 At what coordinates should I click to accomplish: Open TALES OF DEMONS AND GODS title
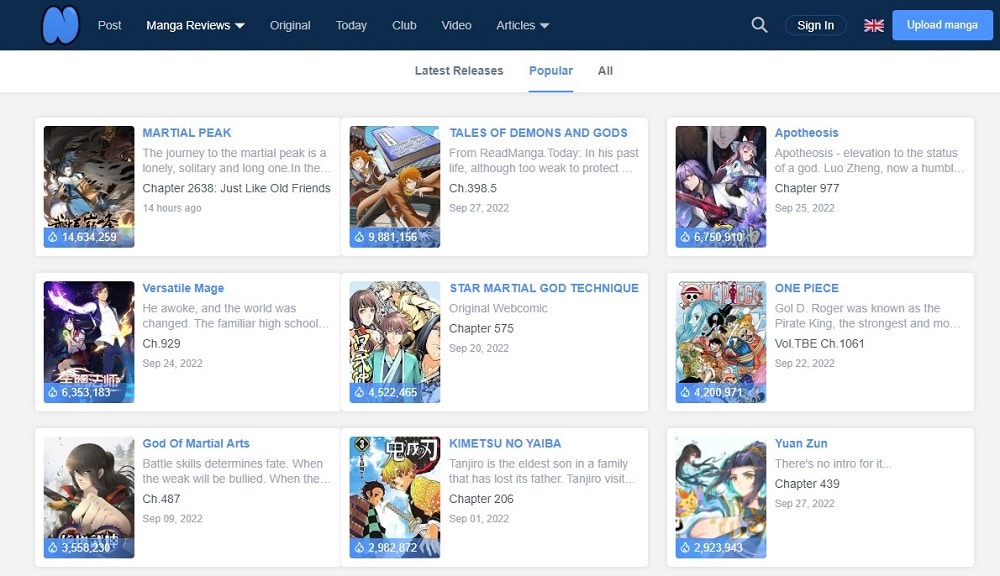(538, 133)
